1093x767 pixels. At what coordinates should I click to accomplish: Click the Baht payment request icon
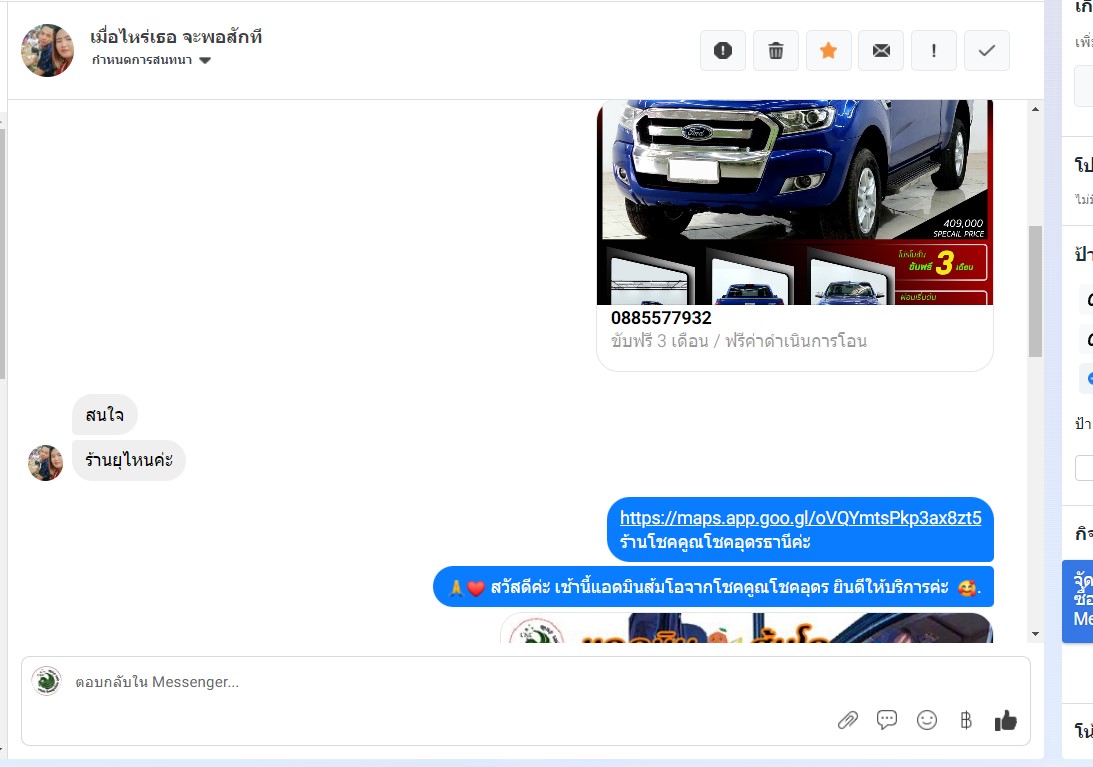pyautogui.click(x=965, y=720)
